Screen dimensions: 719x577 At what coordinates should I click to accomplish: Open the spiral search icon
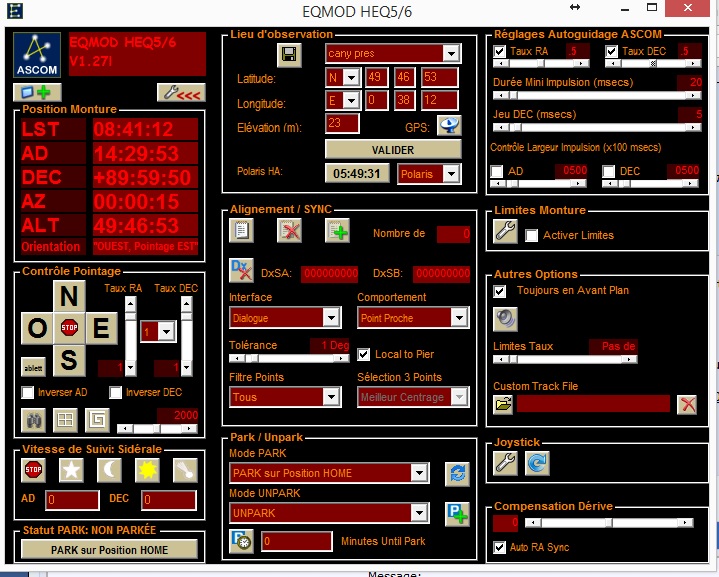pos(97,420)
